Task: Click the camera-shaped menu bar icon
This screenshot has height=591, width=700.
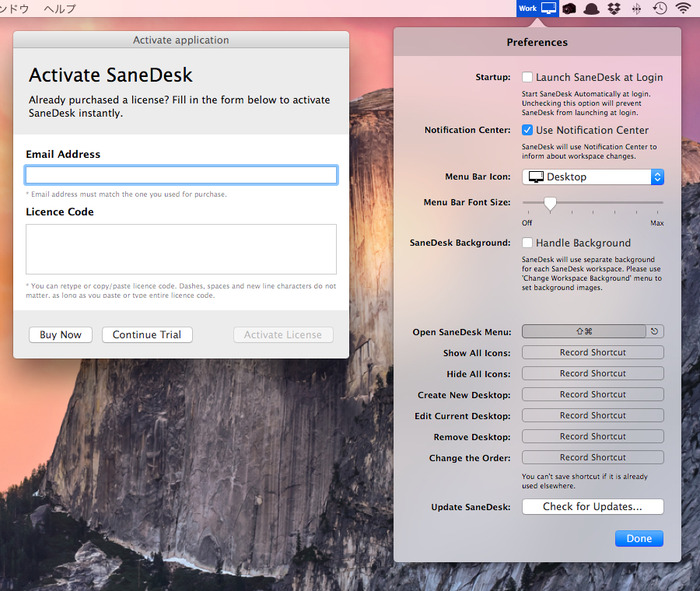Action: (x=569, y=8)
